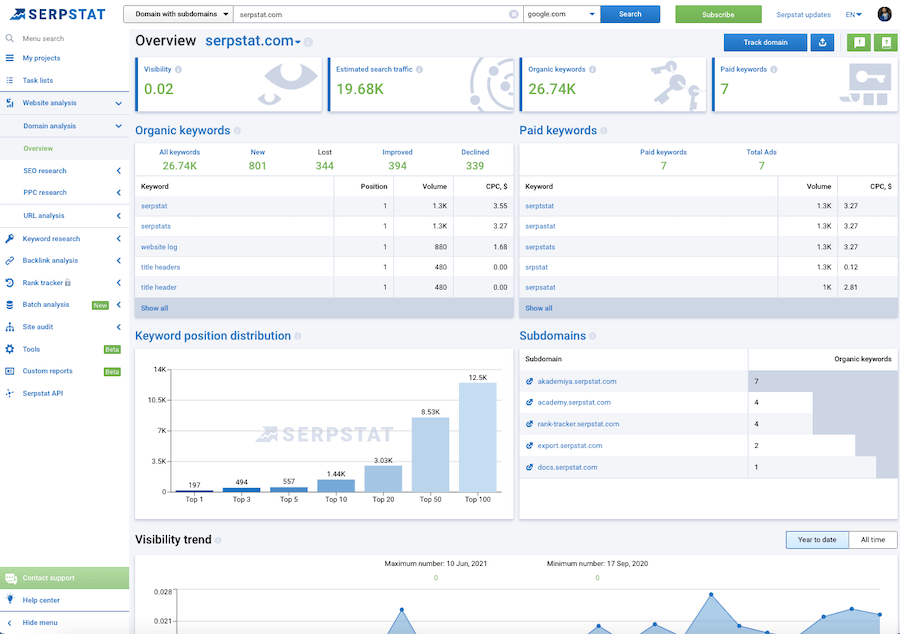Click the green Subscribe button

[718, 14]
